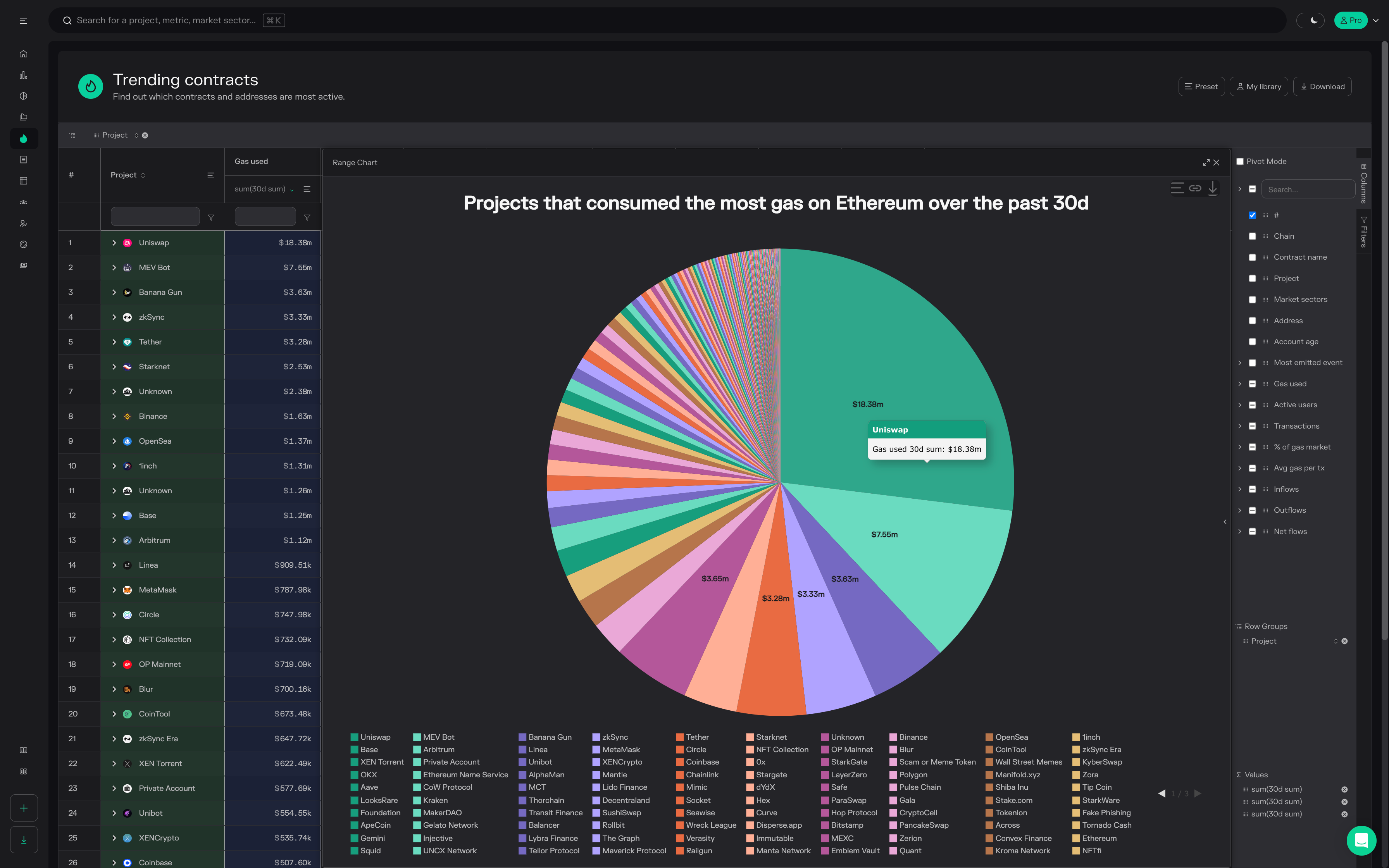Click the Gas used filter funnel icon
Viewport: 1389px width, 868px height.
click(307, 217)
